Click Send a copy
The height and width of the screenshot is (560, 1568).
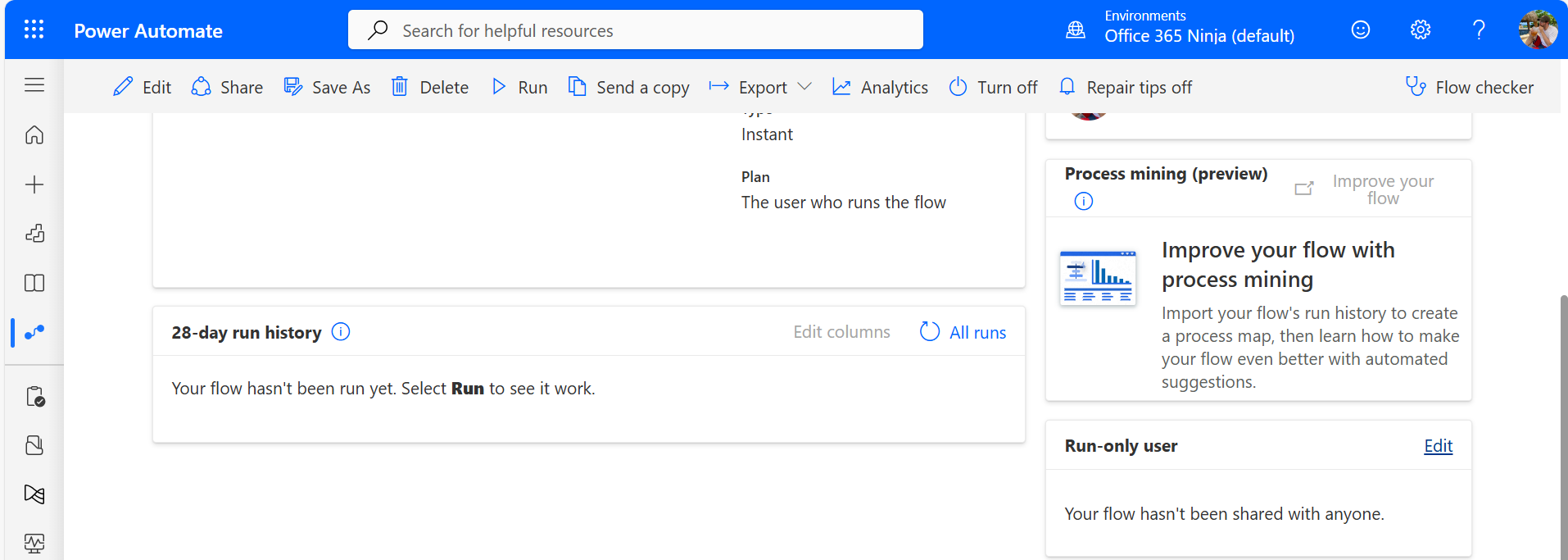pos(629,87)
